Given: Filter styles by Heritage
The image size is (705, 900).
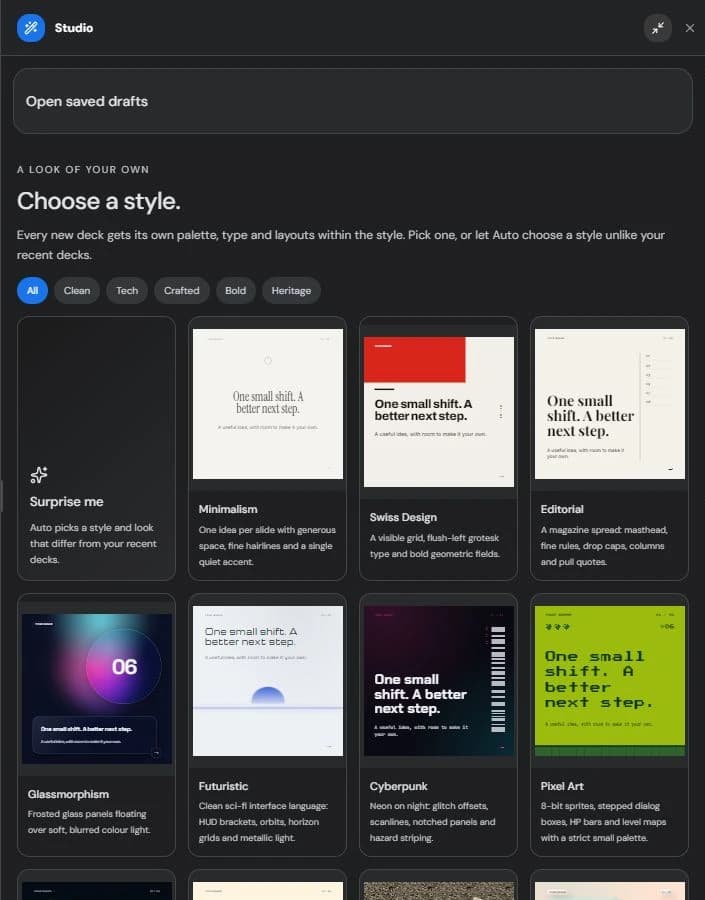Looking at the screenshot, I should click(291, 290).
